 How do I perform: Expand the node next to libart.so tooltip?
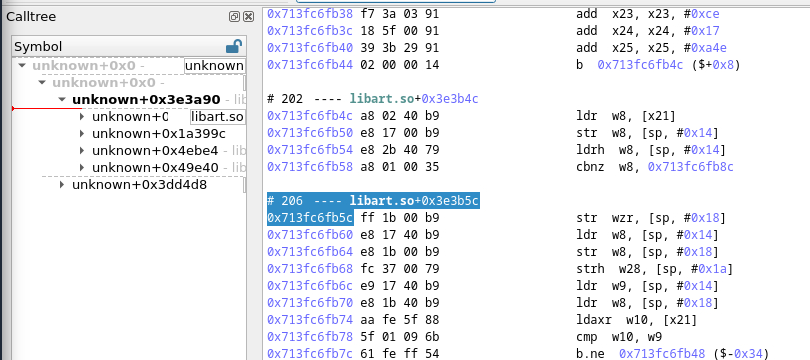point(82,117)
